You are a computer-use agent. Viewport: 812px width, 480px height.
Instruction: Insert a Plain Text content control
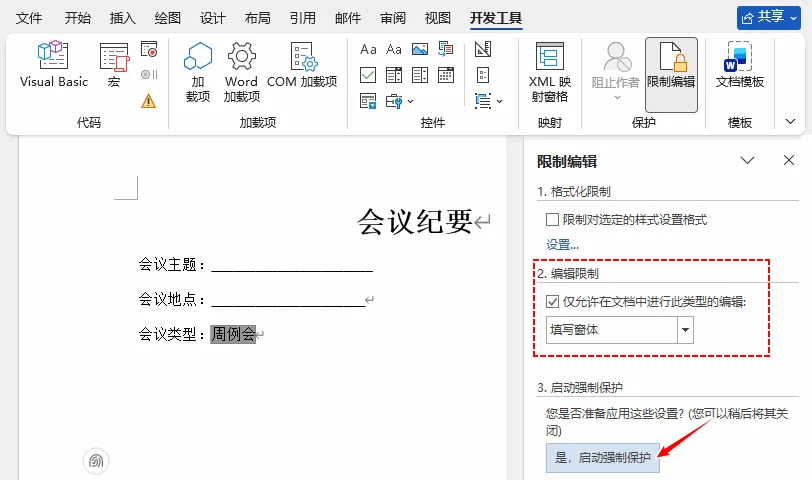[x=394, y=49]
